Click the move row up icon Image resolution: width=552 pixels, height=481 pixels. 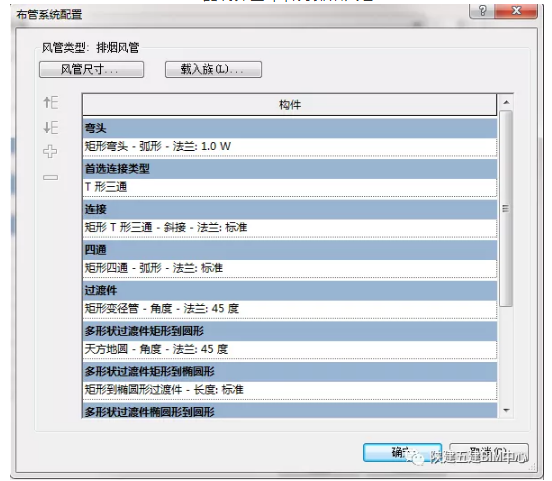51,102
